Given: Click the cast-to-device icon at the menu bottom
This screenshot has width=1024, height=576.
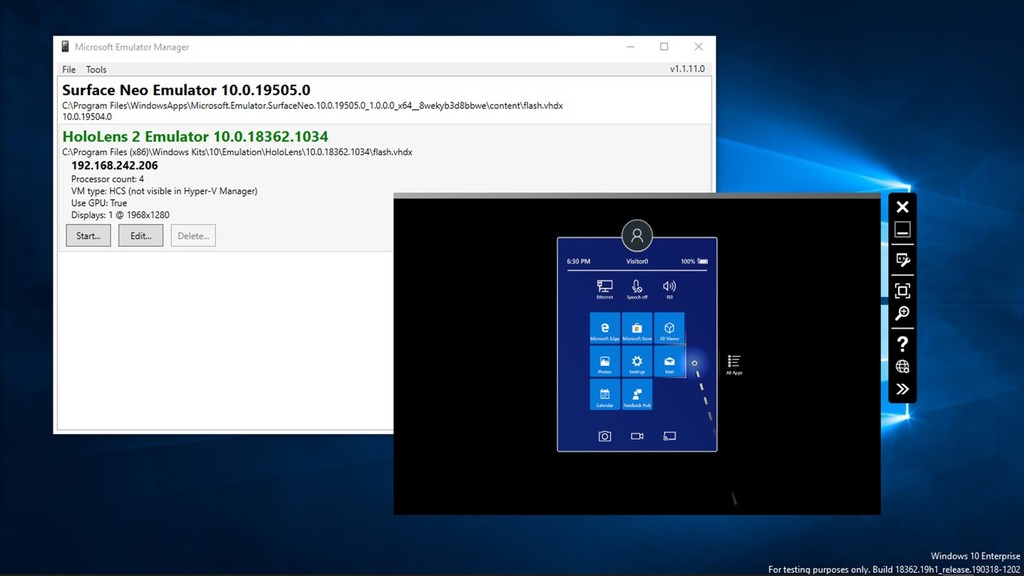Looking at the screenshot, I should (669, 435).
